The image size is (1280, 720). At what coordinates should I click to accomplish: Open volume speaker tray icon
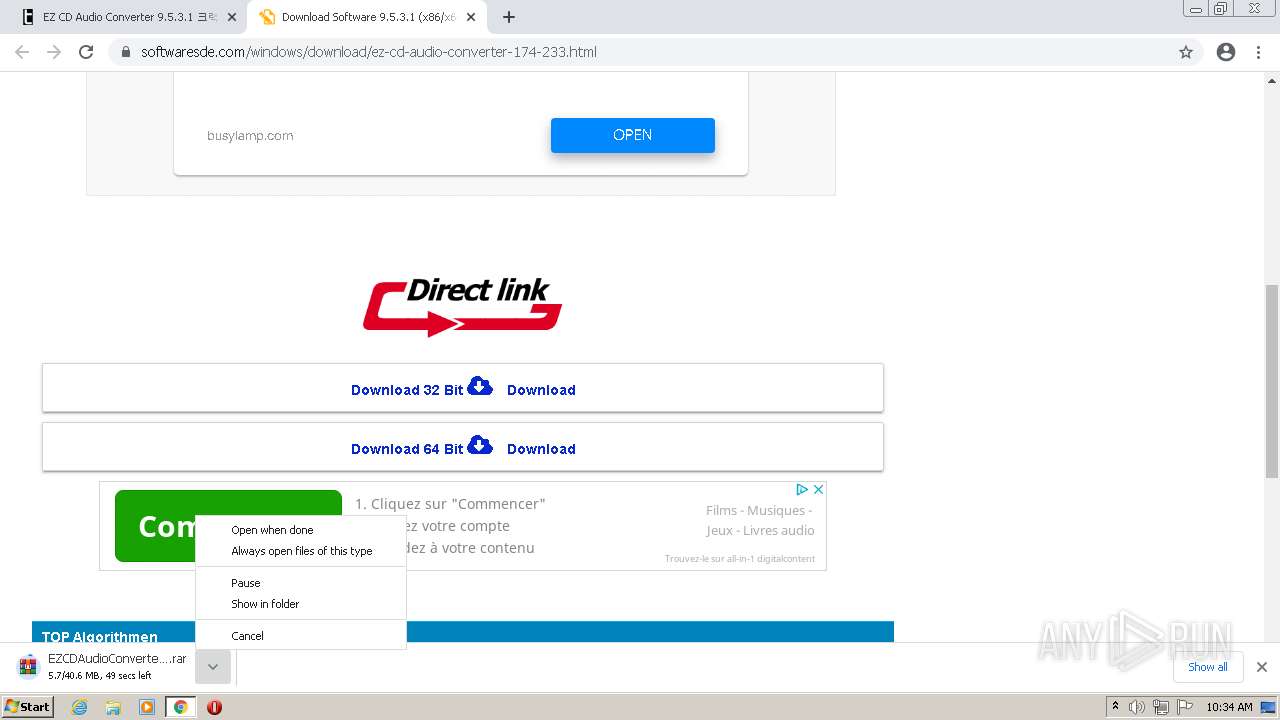1137,707
